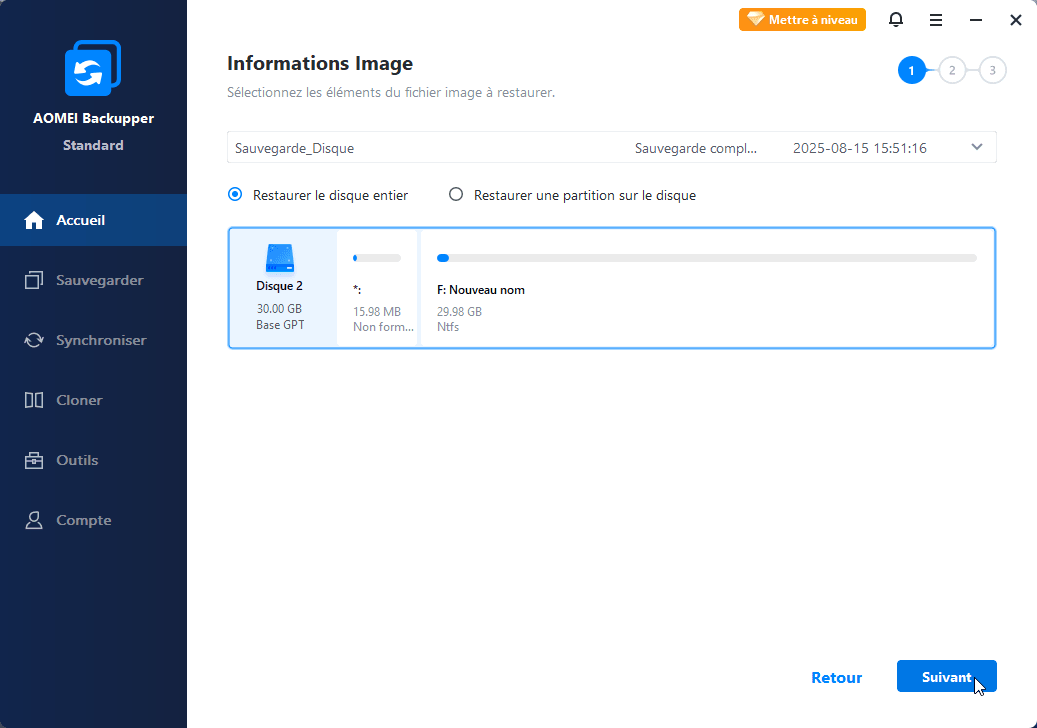
Task: Select the 15.98 MB unformatted partition
Action: click(x=378, y=288)
